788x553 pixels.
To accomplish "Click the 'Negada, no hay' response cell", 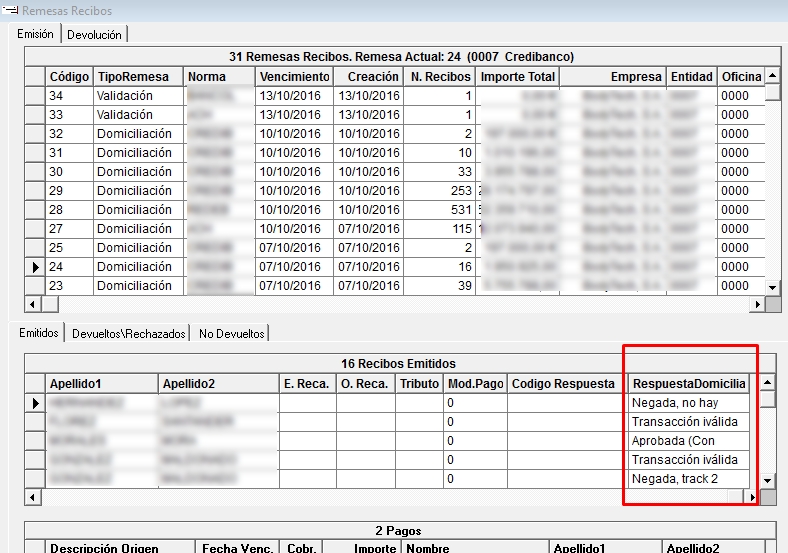I will pos(688,403).
